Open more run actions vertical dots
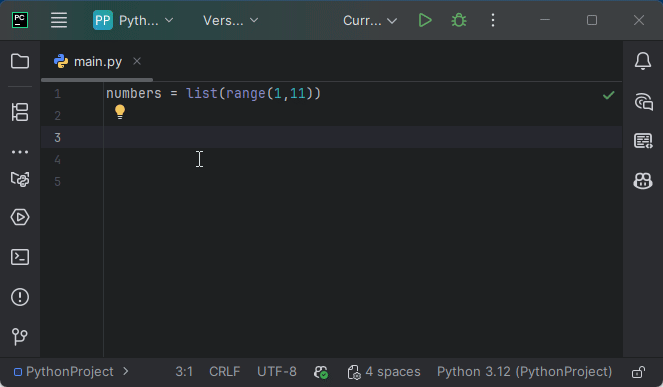 click(x=493, y=20)
